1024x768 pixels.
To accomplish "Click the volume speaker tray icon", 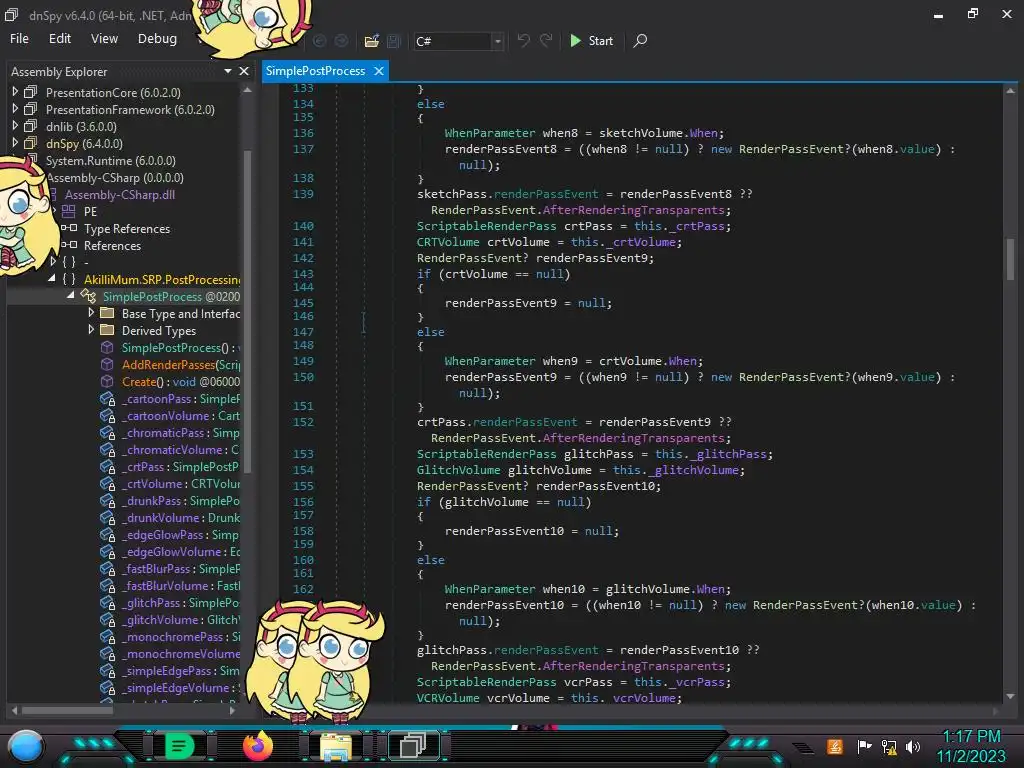I will click(912, 746).
